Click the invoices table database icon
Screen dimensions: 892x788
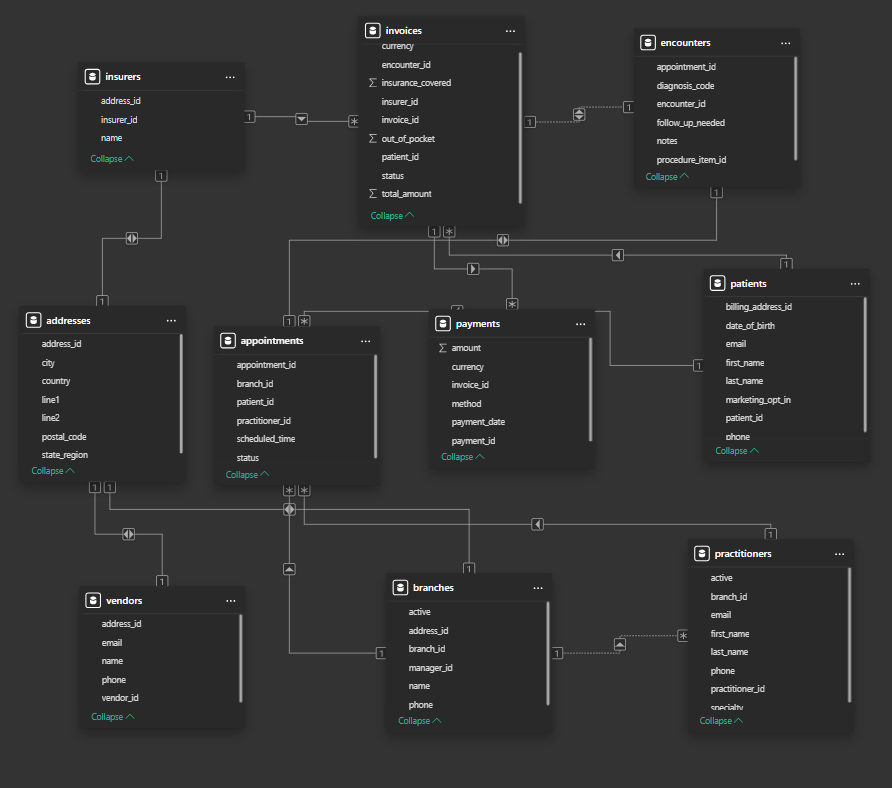pyautogui.click(x=372, y=31)
